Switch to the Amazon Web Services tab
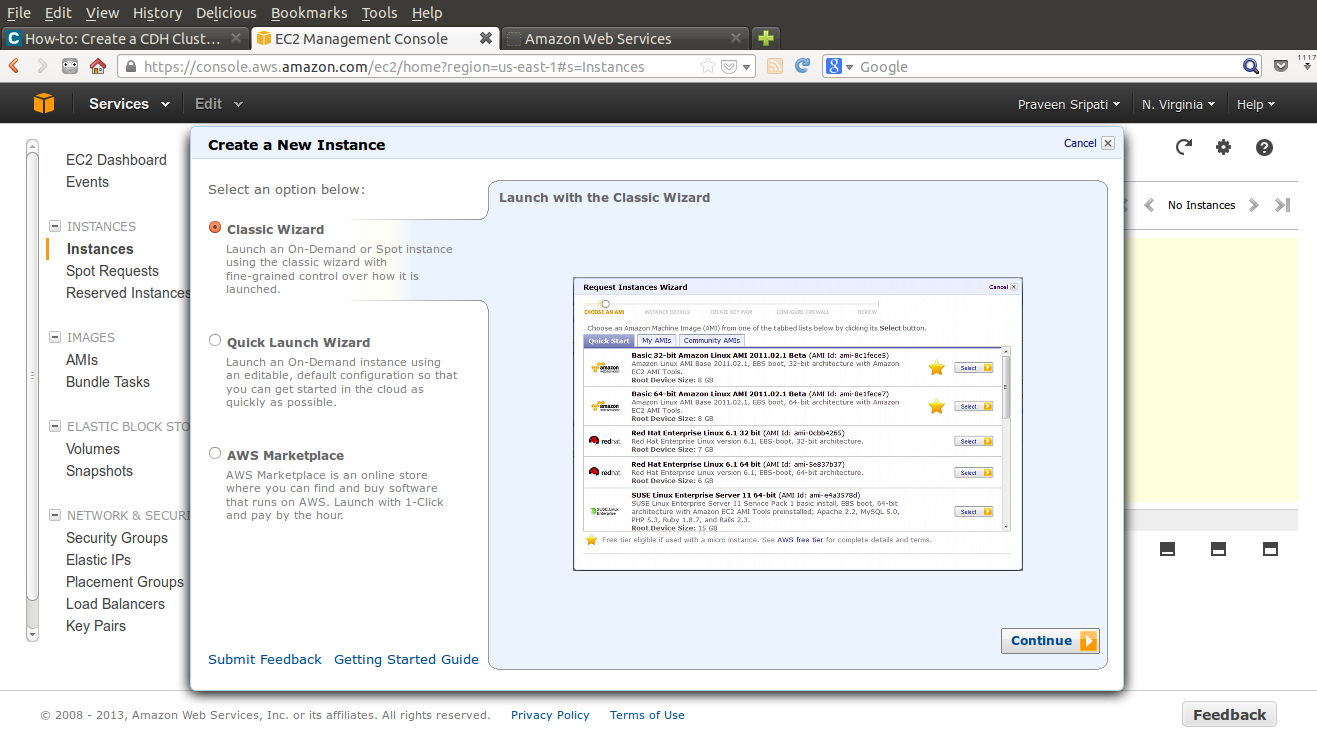Screen dimensions: 1317x744 click(624, 38)
